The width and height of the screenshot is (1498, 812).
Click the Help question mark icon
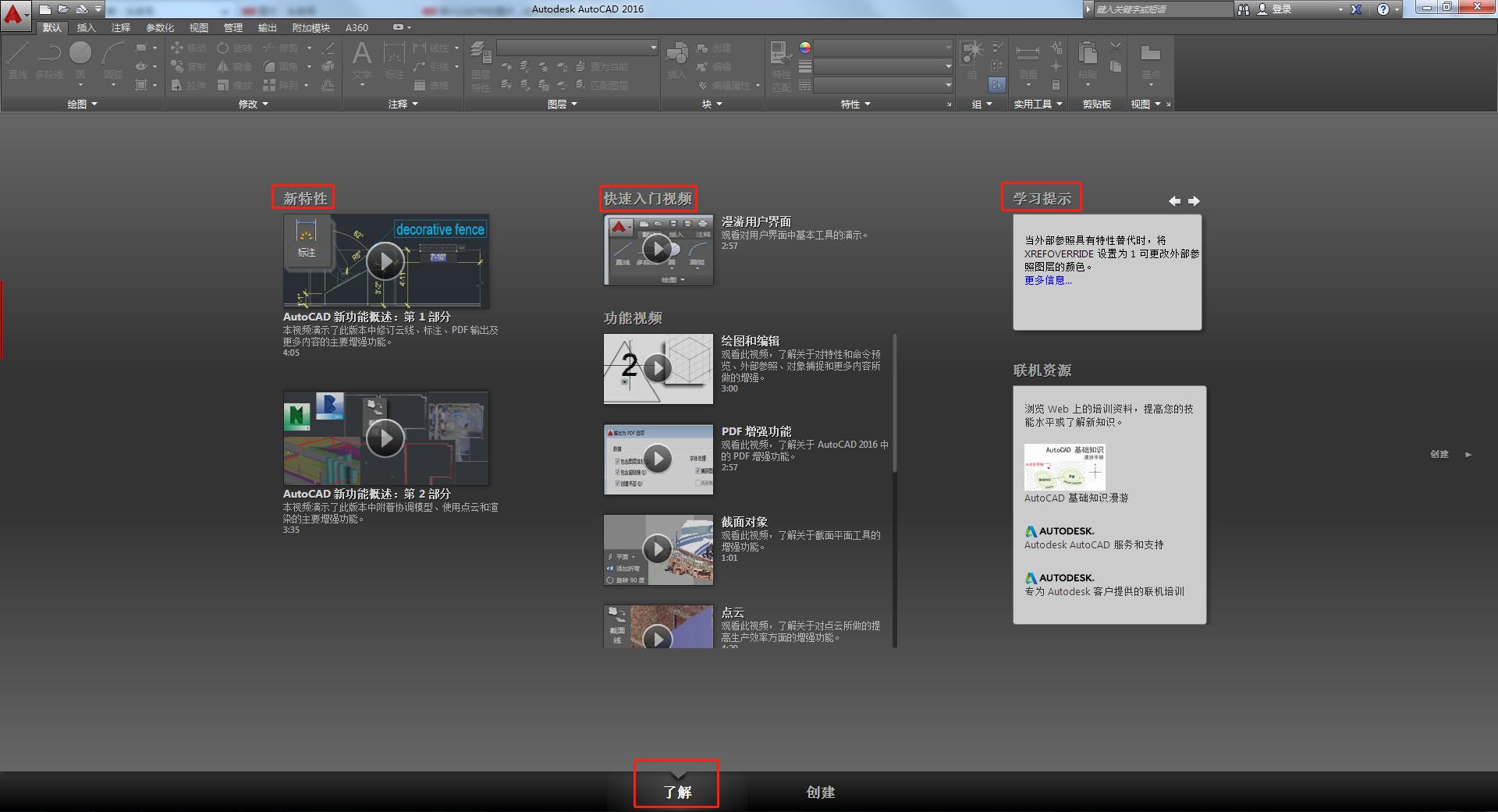pos(1383,9)
